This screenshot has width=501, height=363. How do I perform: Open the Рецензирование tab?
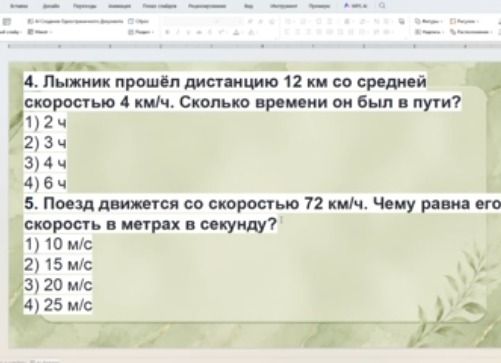click(x=207, y=6)
